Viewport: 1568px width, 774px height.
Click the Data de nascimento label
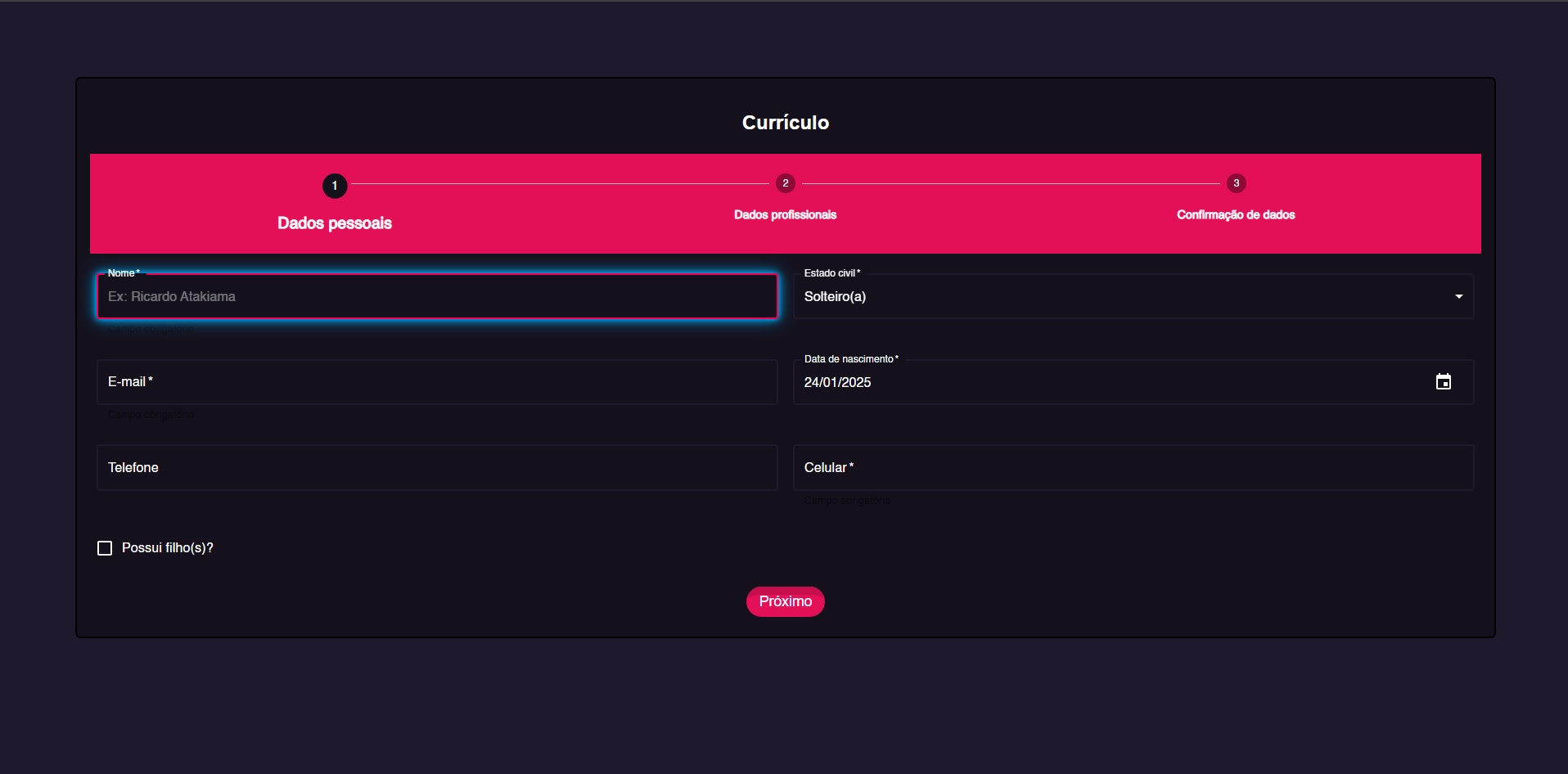tap(851, 359)
